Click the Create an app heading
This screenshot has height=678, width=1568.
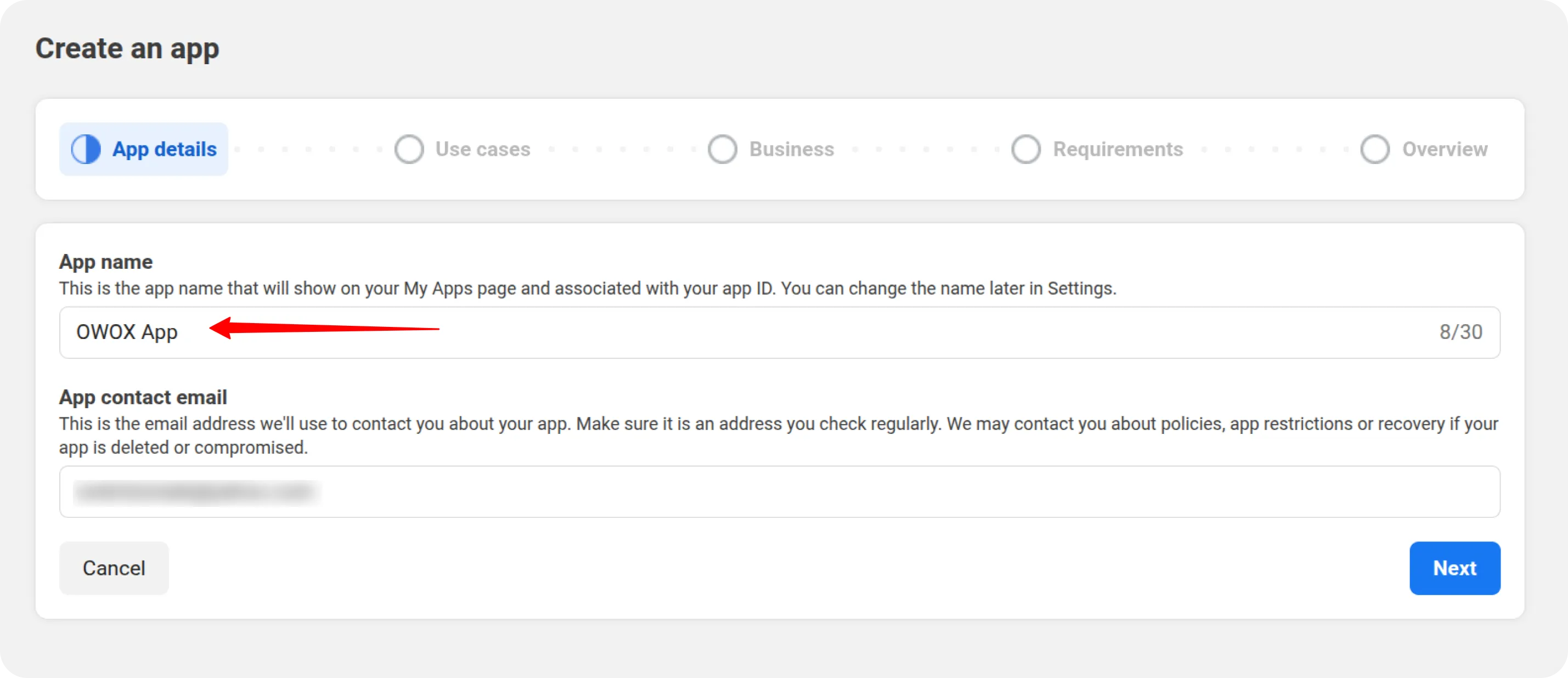[127, 49]
